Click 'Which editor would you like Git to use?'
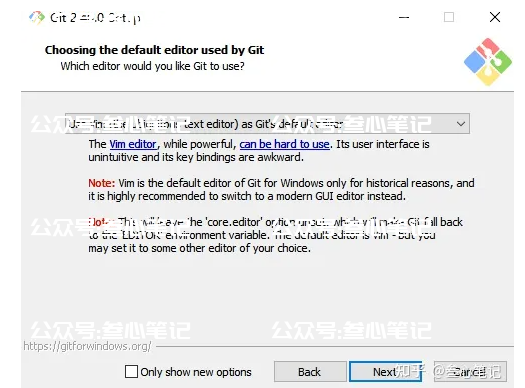 152,66
